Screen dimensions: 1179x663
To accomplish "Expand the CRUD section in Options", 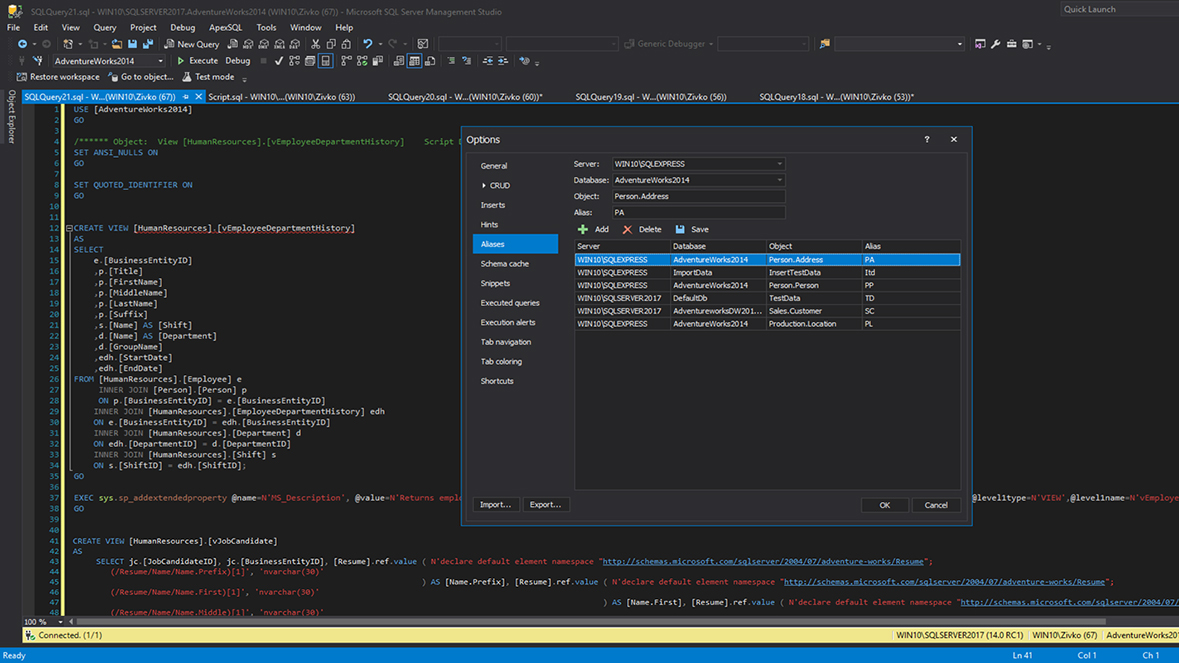I will point(484,186).
